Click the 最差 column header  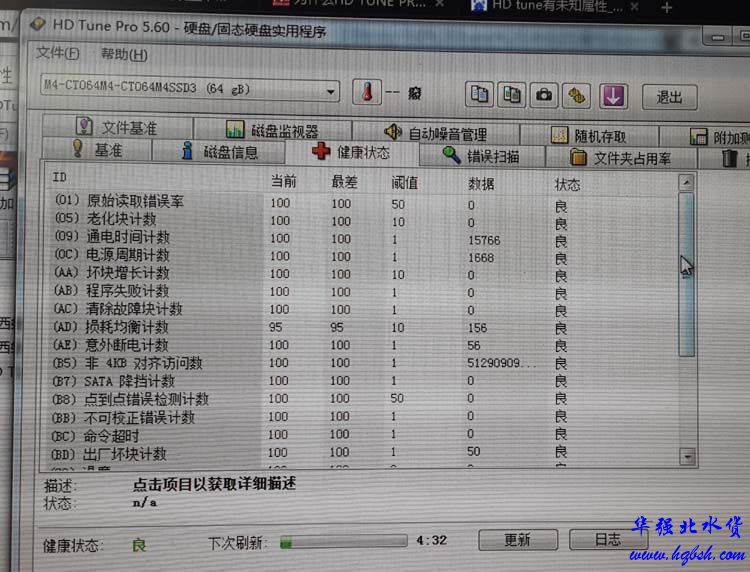click(x=344, y=182)
